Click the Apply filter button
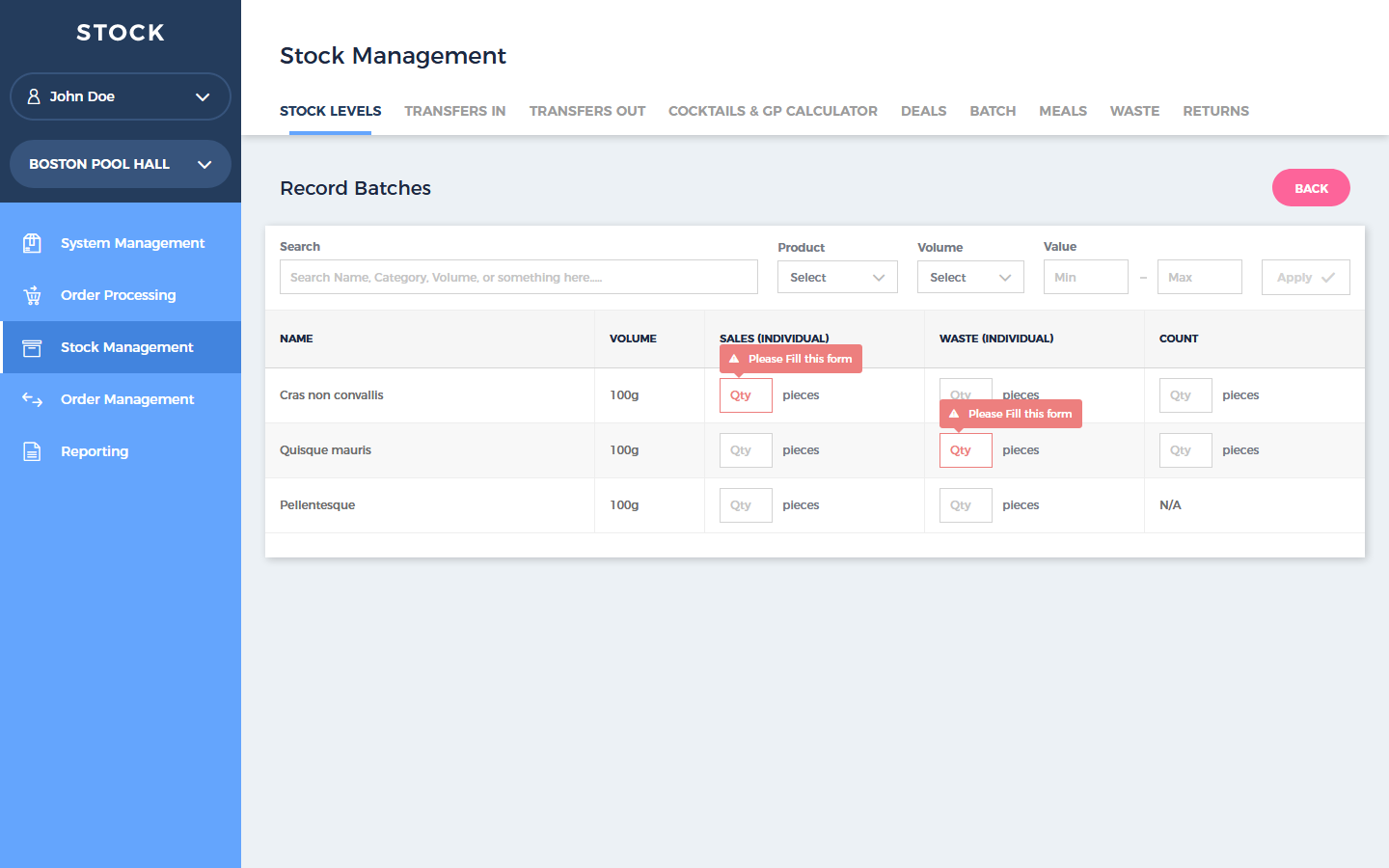The width and height of the screenshot is (1389, 868). [1305, 278]
